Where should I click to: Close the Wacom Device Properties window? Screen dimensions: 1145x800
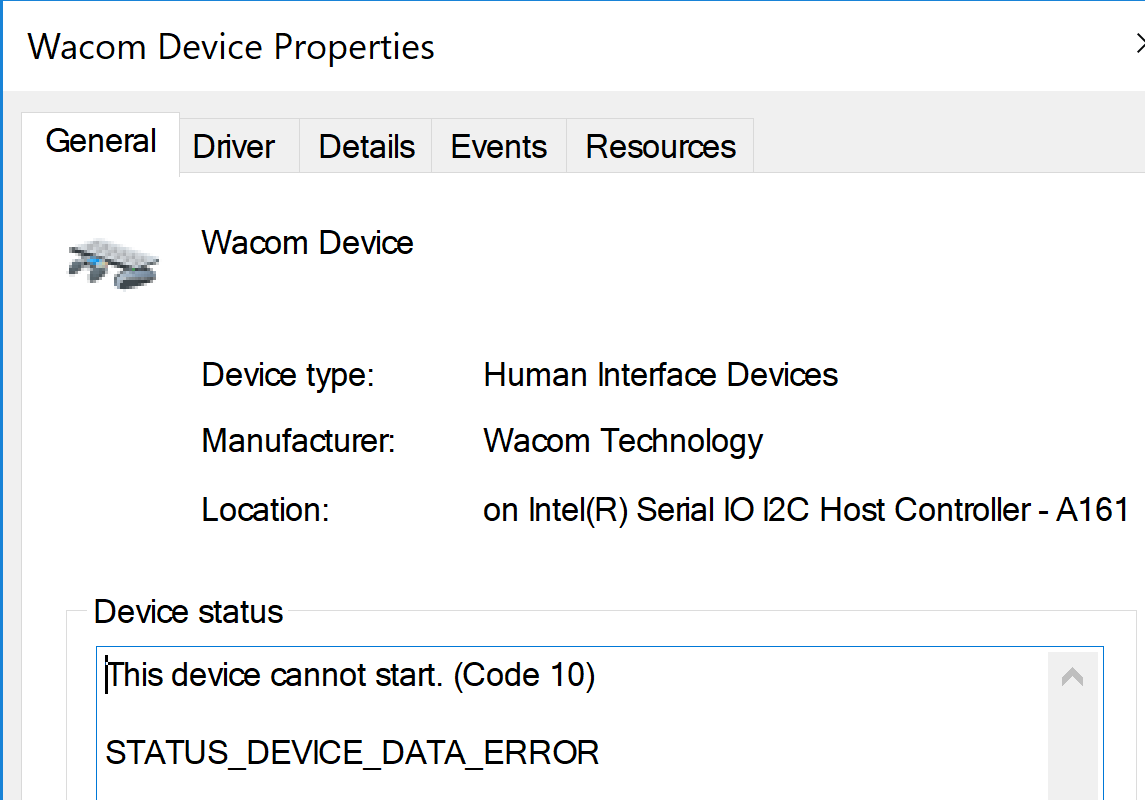click(1139, 43)
